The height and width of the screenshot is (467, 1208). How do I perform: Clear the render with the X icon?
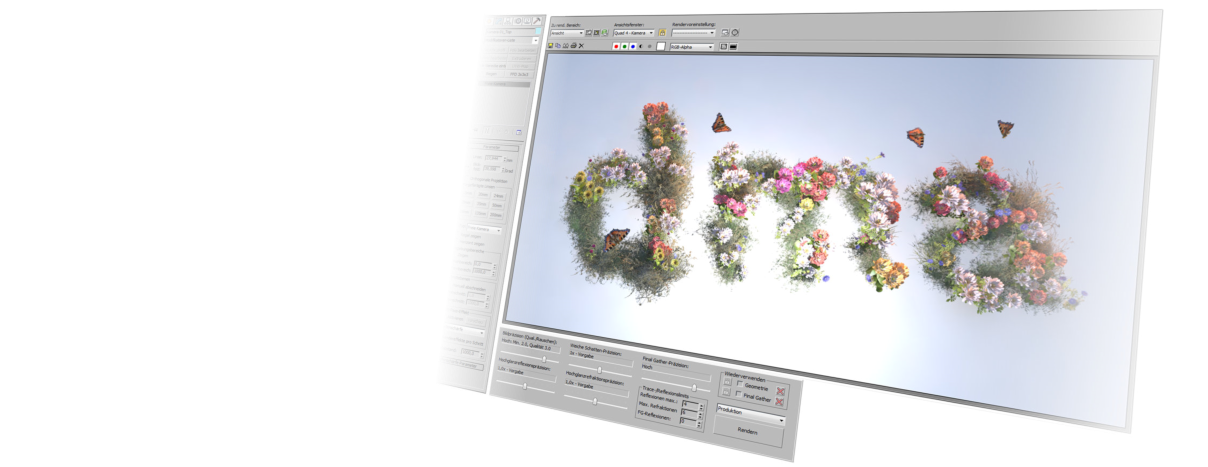click(581, 46)
